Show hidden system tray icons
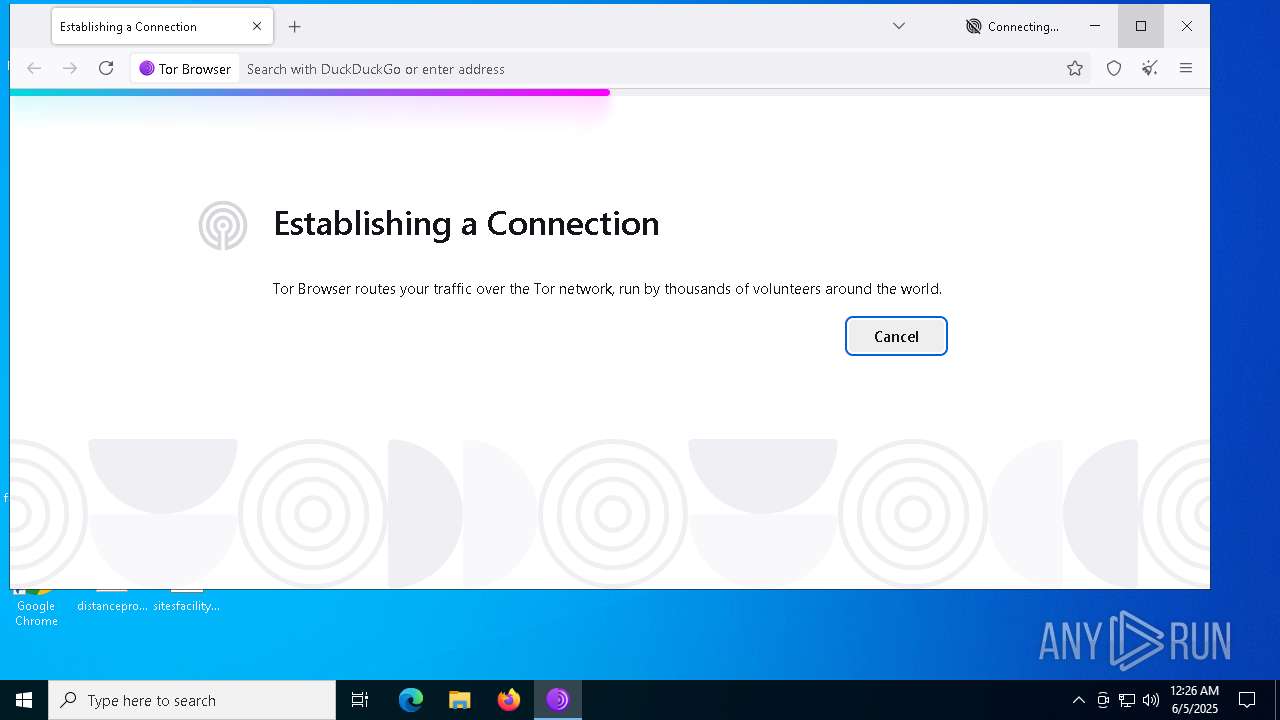The image size is (1280, 720). tap(1078, 700)
